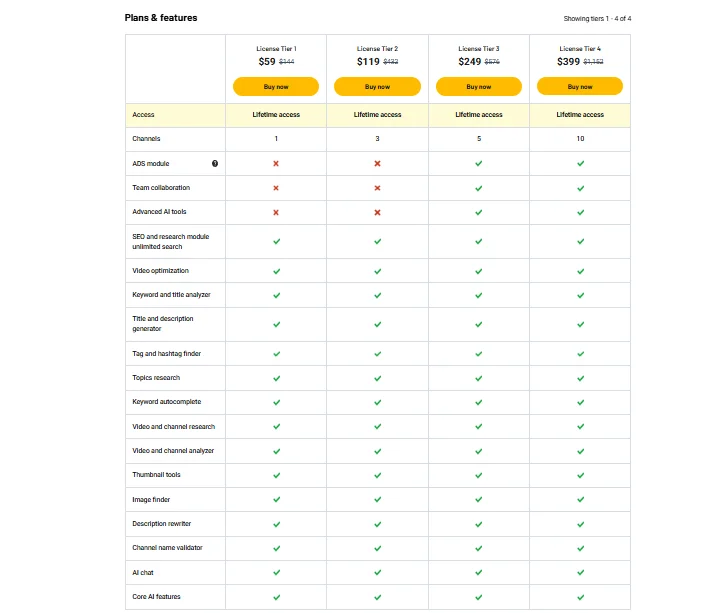Screen dimensions: 702x613
Task: Click the green check for Advanced AI tools Tier 4
Action: 580,212
